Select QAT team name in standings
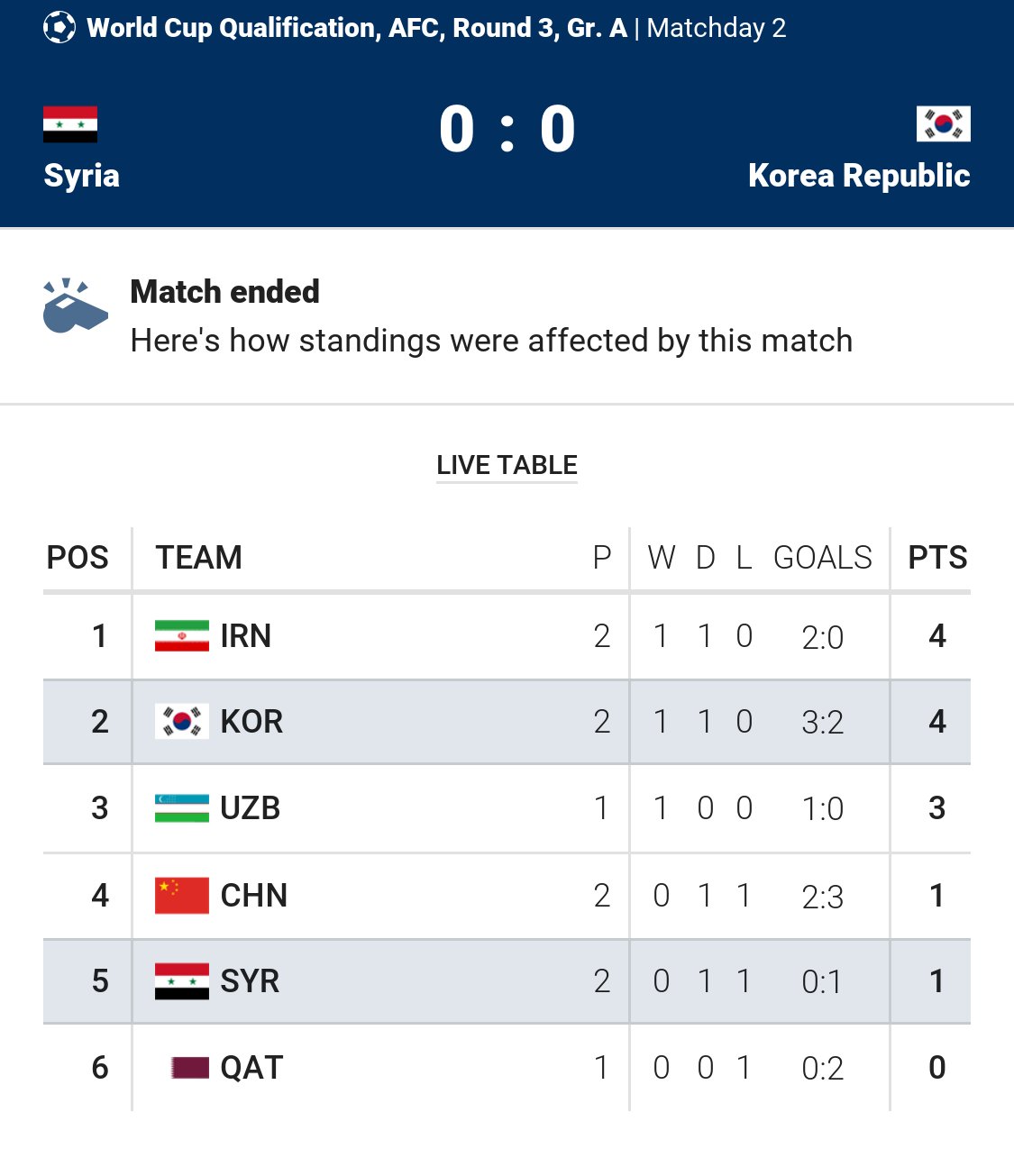 click(252, 1068)
